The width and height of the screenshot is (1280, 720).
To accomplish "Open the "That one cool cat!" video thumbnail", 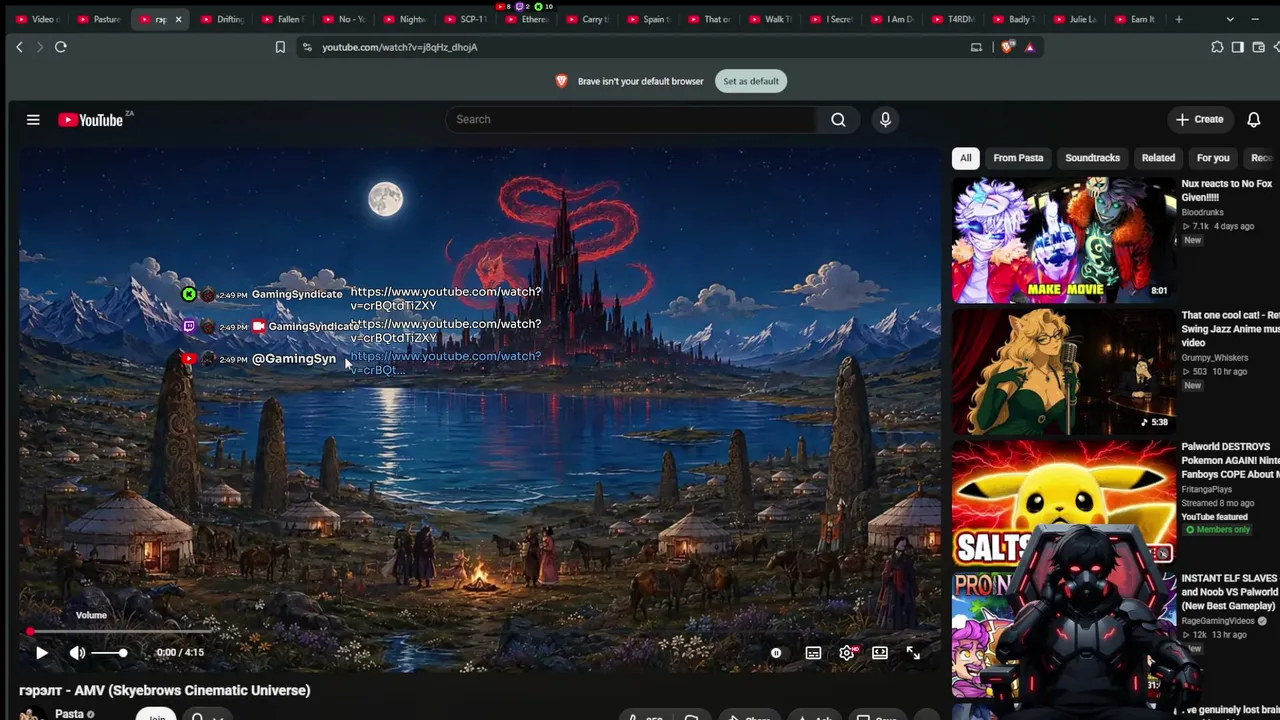I will (1063, 371).
